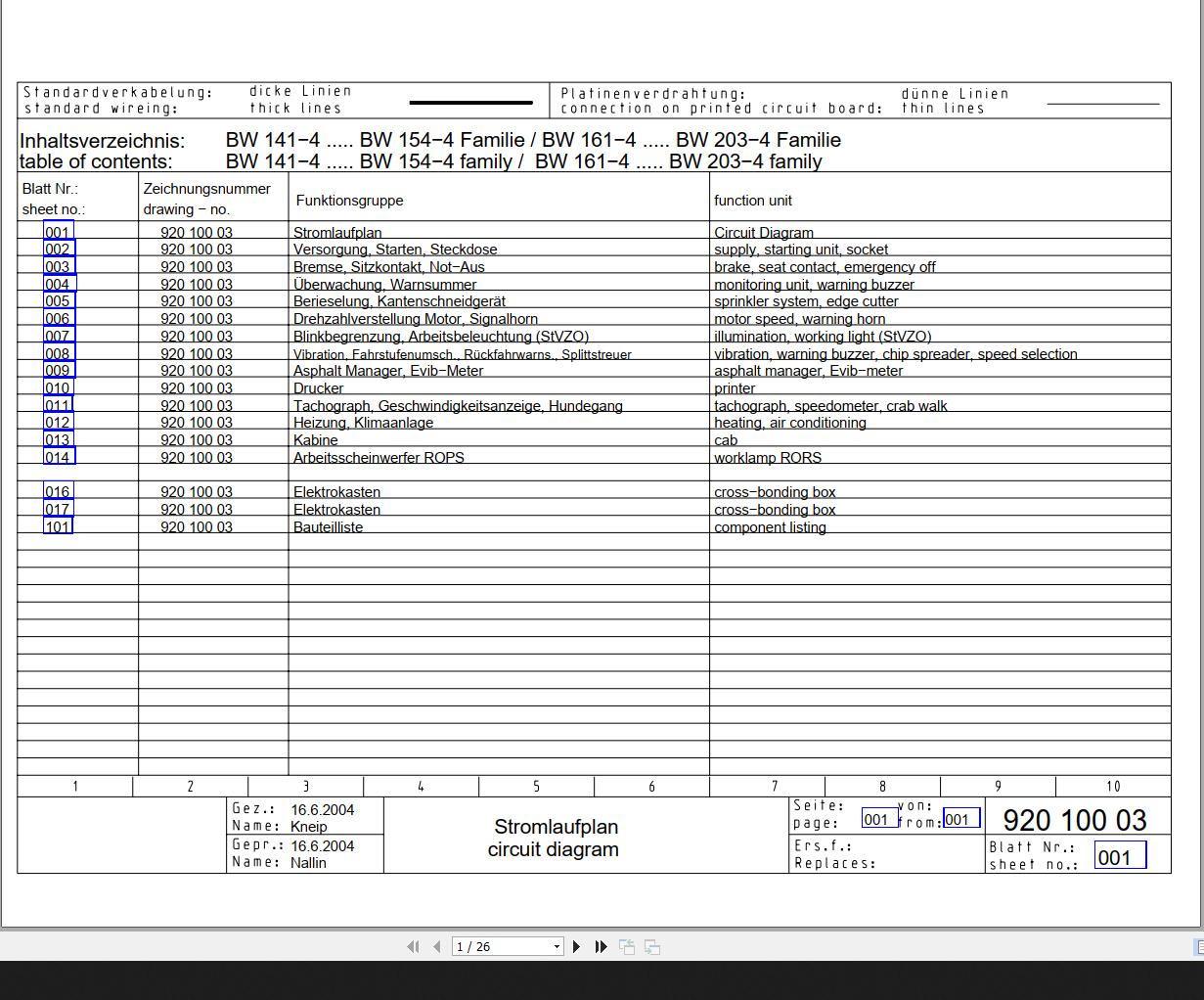Viewport: 1204px width, 1000px height.
Task: Click the page 001 box beside Seite
Action: [x=879, y=819]
